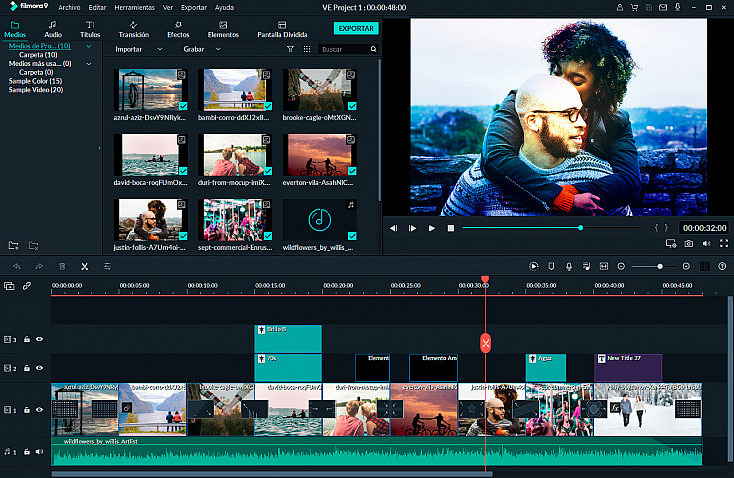Toggle checkmark on david-boca thumbnail
734x478 pixels.
(x=183, y=171)
